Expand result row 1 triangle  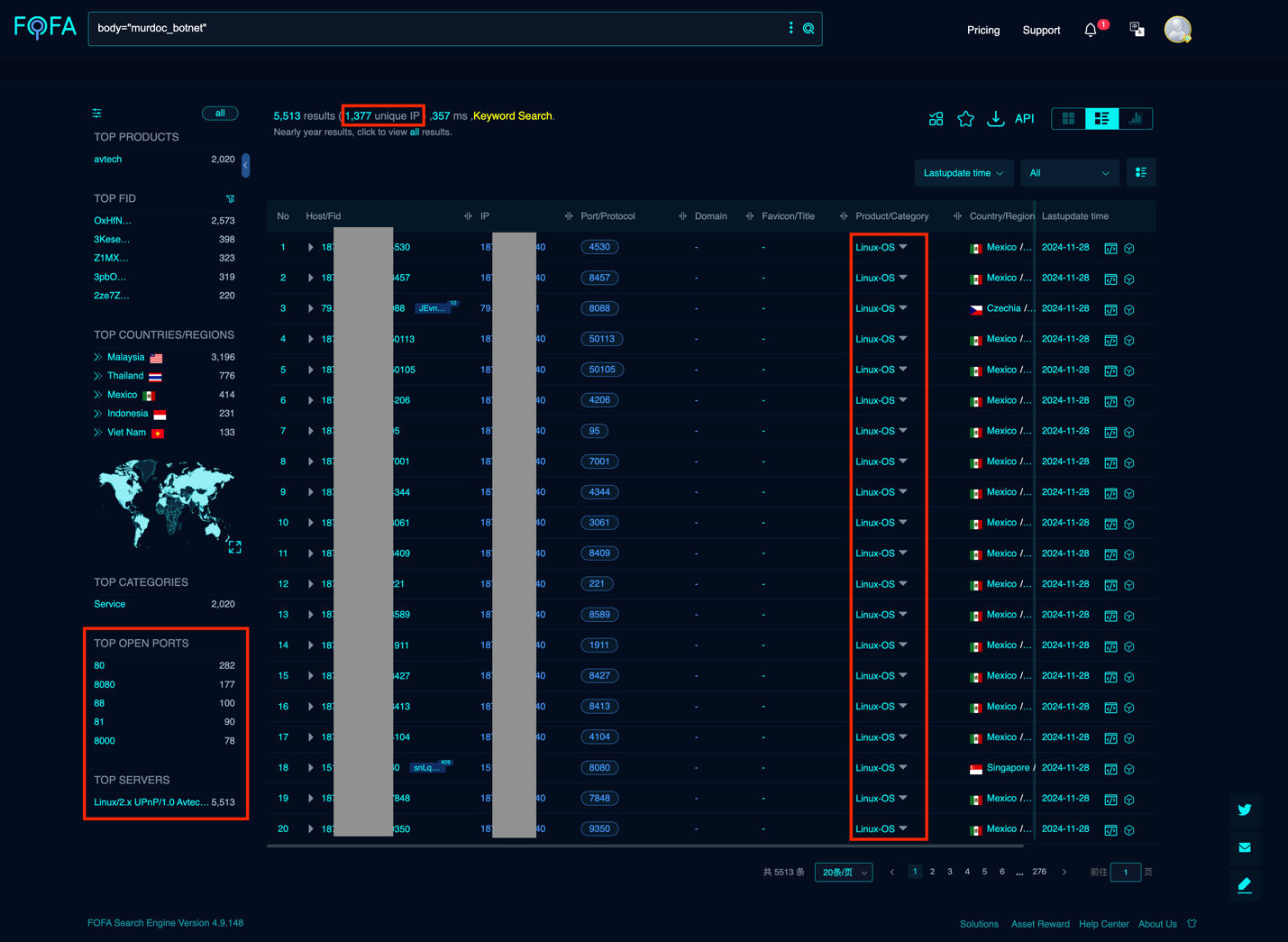(x=311, y=247)
